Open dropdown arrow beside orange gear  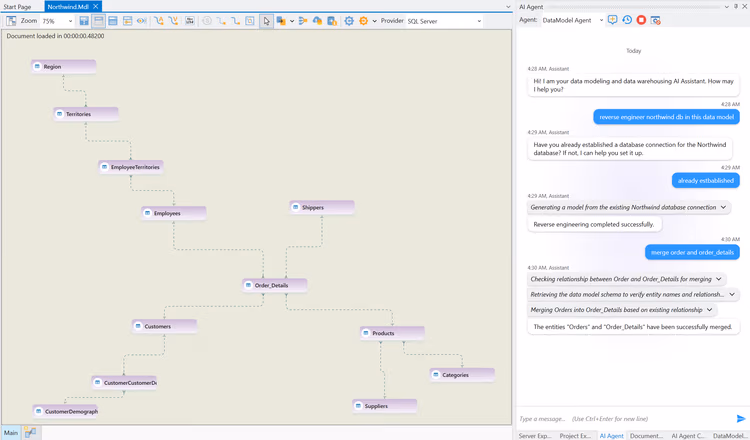click(x=375, y=21)
